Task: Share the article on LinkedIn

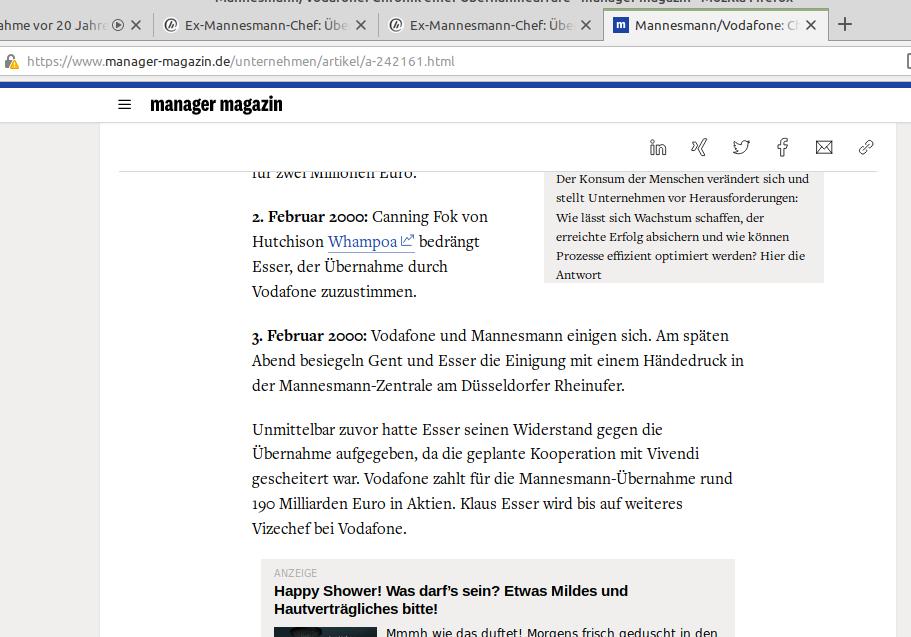Action: 658,148
